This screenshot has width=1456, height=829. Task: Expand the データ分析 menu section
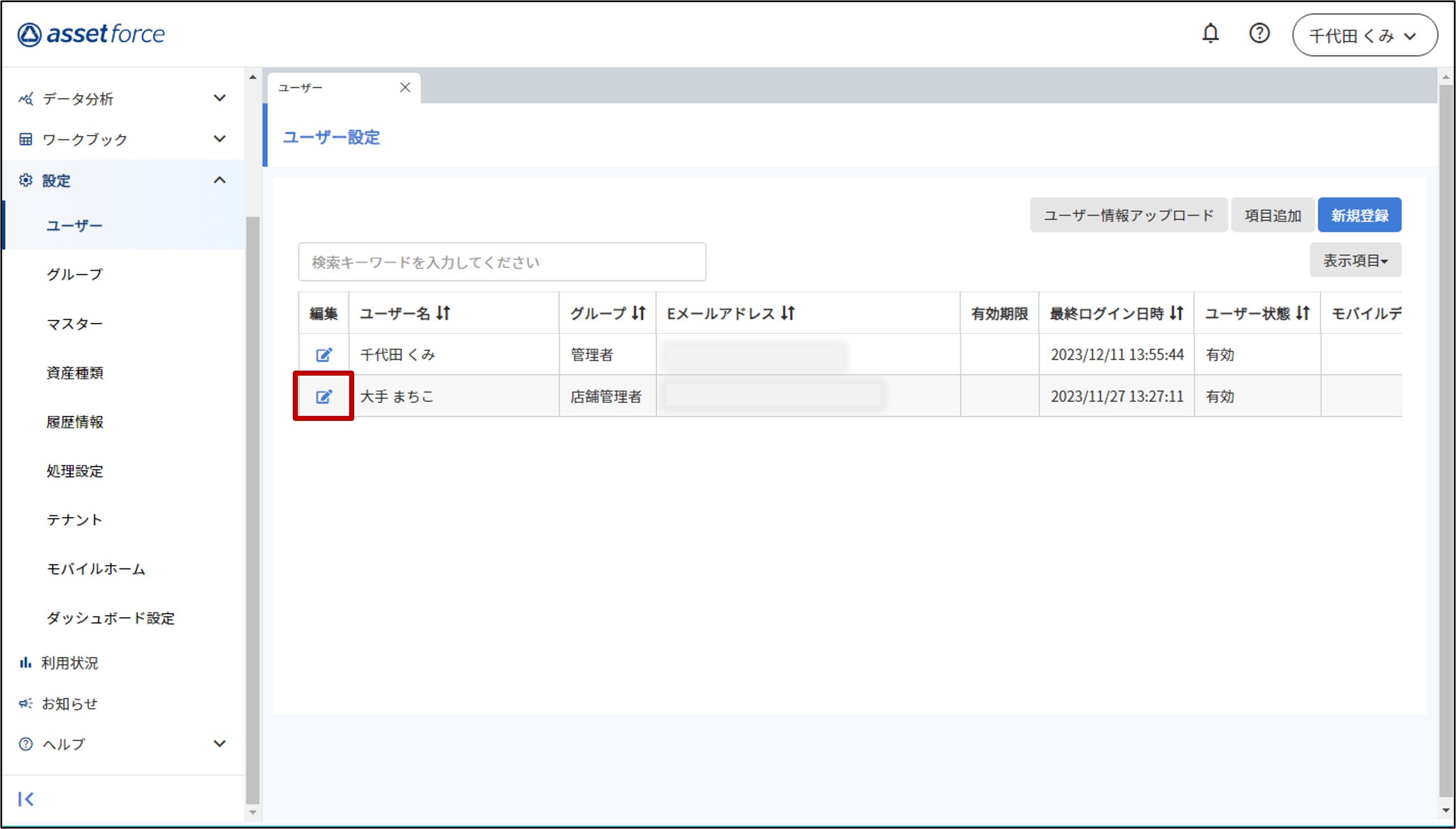220,98
